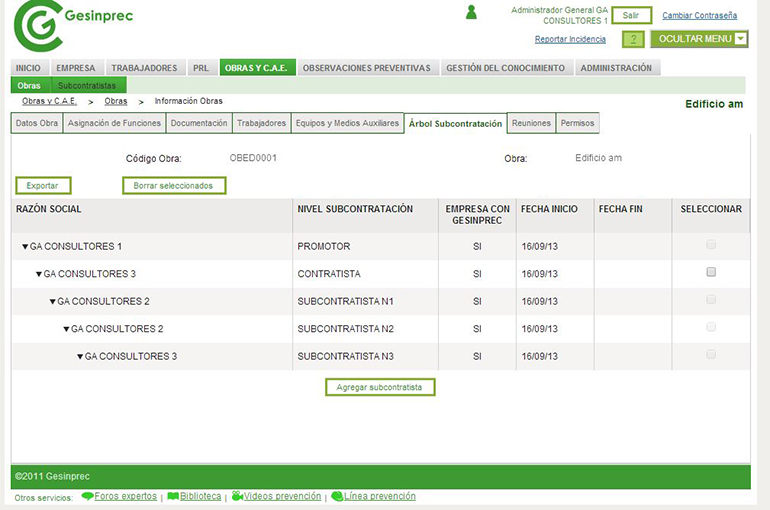Switch to the Trabajadores tab of the obra
Screen dimensions: 770x510
point(260,124)
